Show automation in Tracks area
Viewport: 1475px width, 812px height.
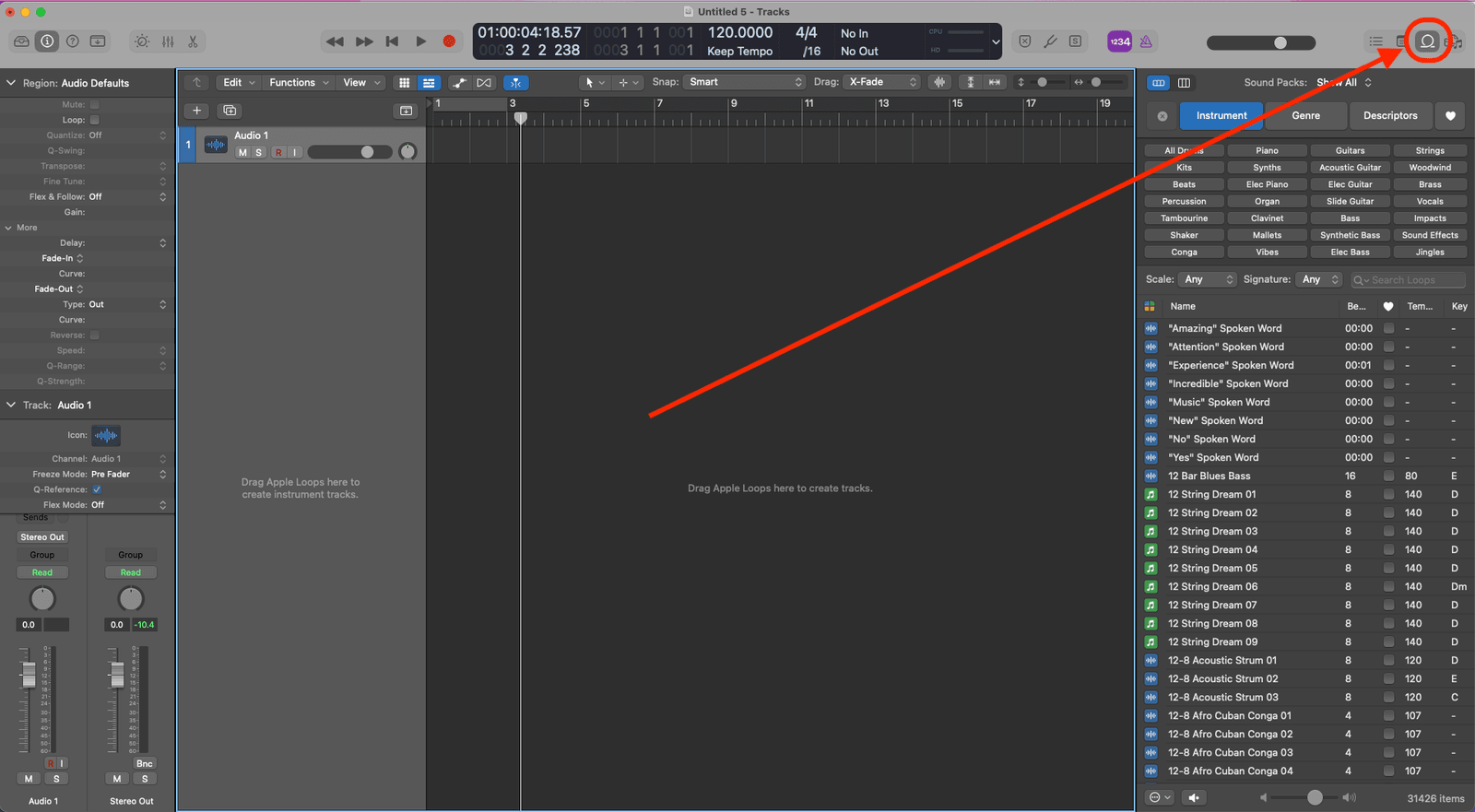tap(459, 83)
